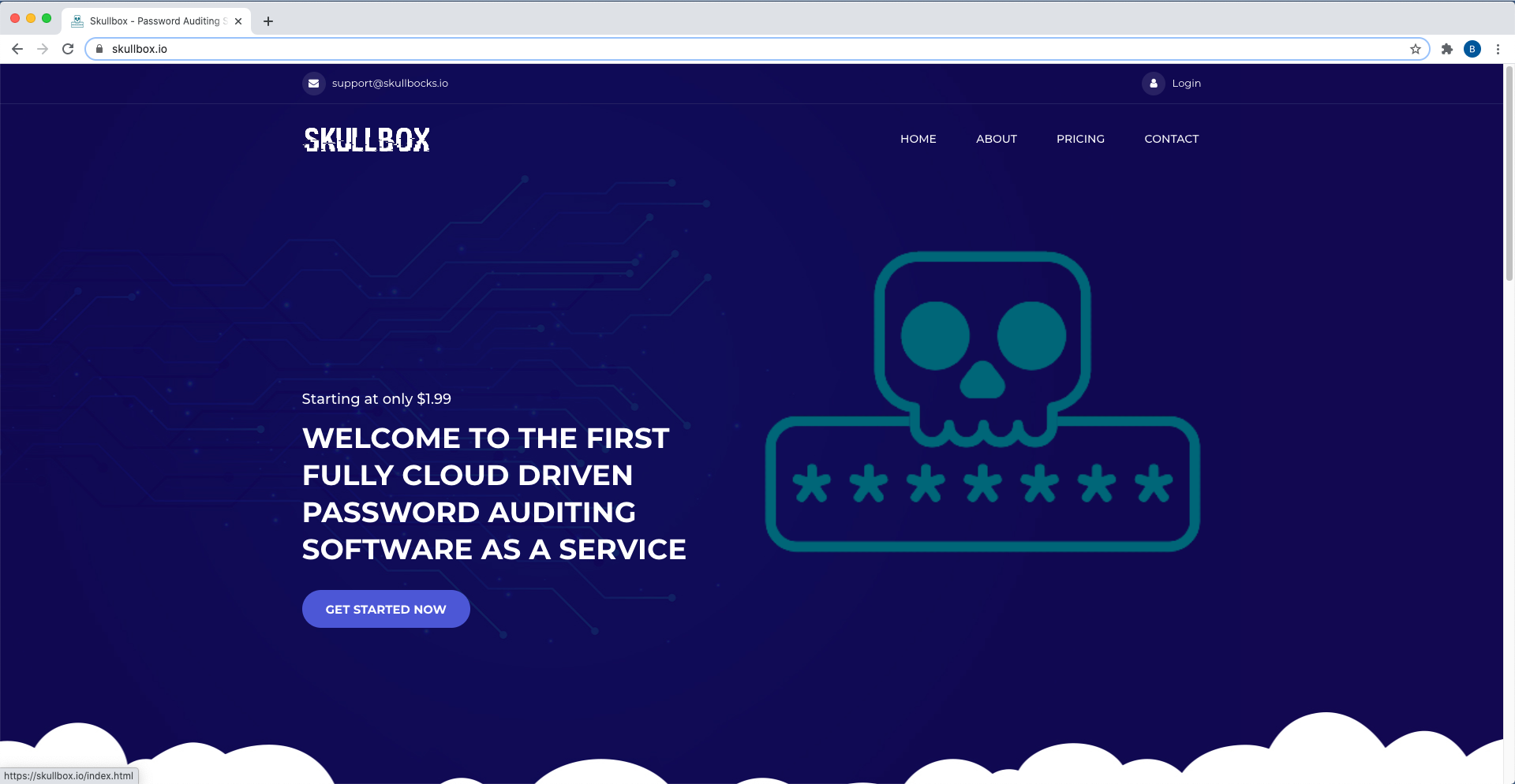The width and height of the screenshot is (1515, 784).
Task: Click the SKULLBOX logo
Action: click(x=365, y=140)
